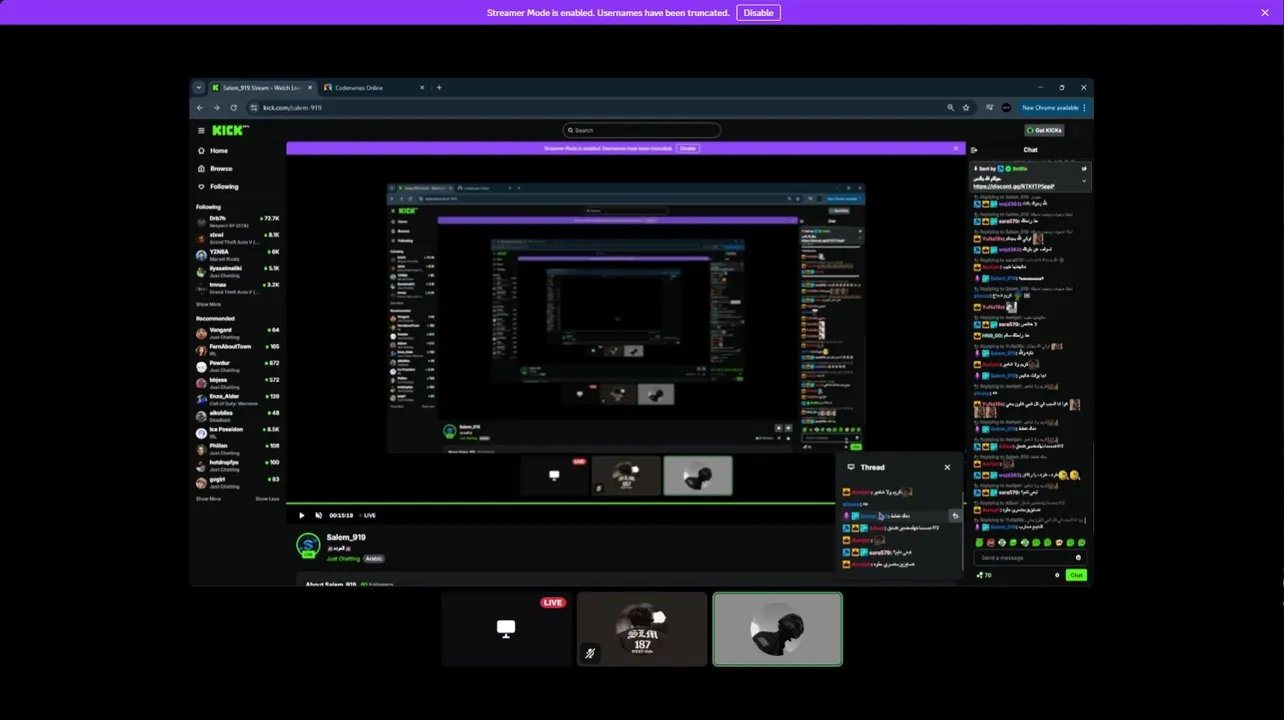Open recommended channel FernAboutTown
1284x720 pixels.
point(238,350)
